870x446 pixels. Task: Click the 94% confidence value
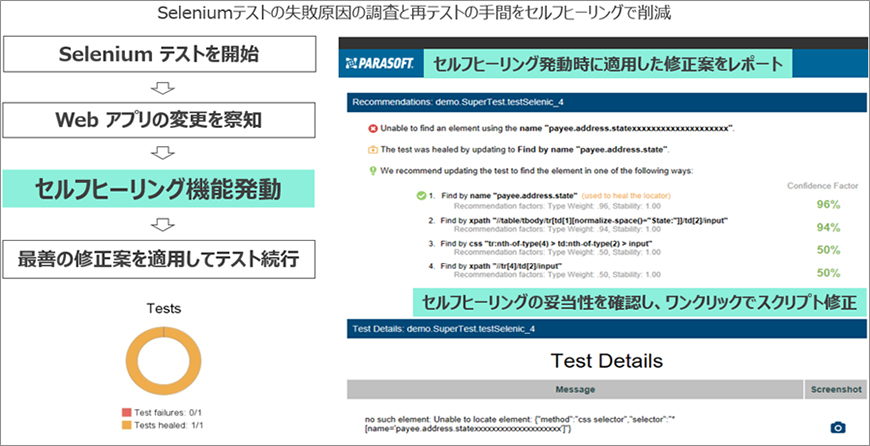(828, 227)
